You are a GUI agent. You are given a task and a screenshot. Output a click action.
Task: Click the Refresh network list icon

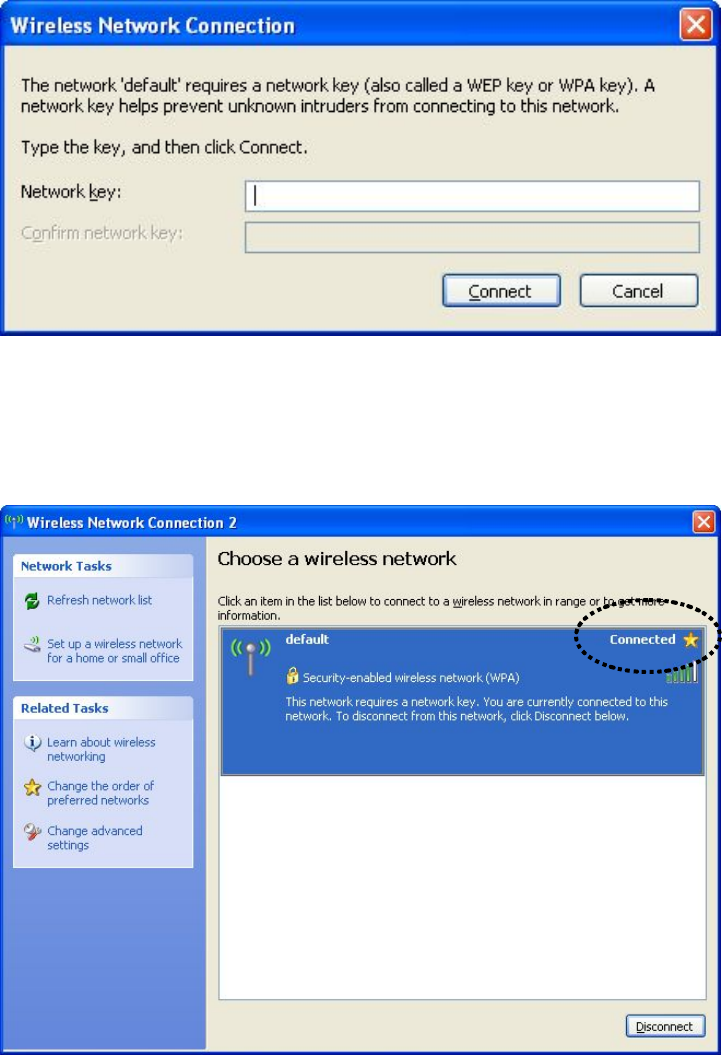[x=32, y=600]
